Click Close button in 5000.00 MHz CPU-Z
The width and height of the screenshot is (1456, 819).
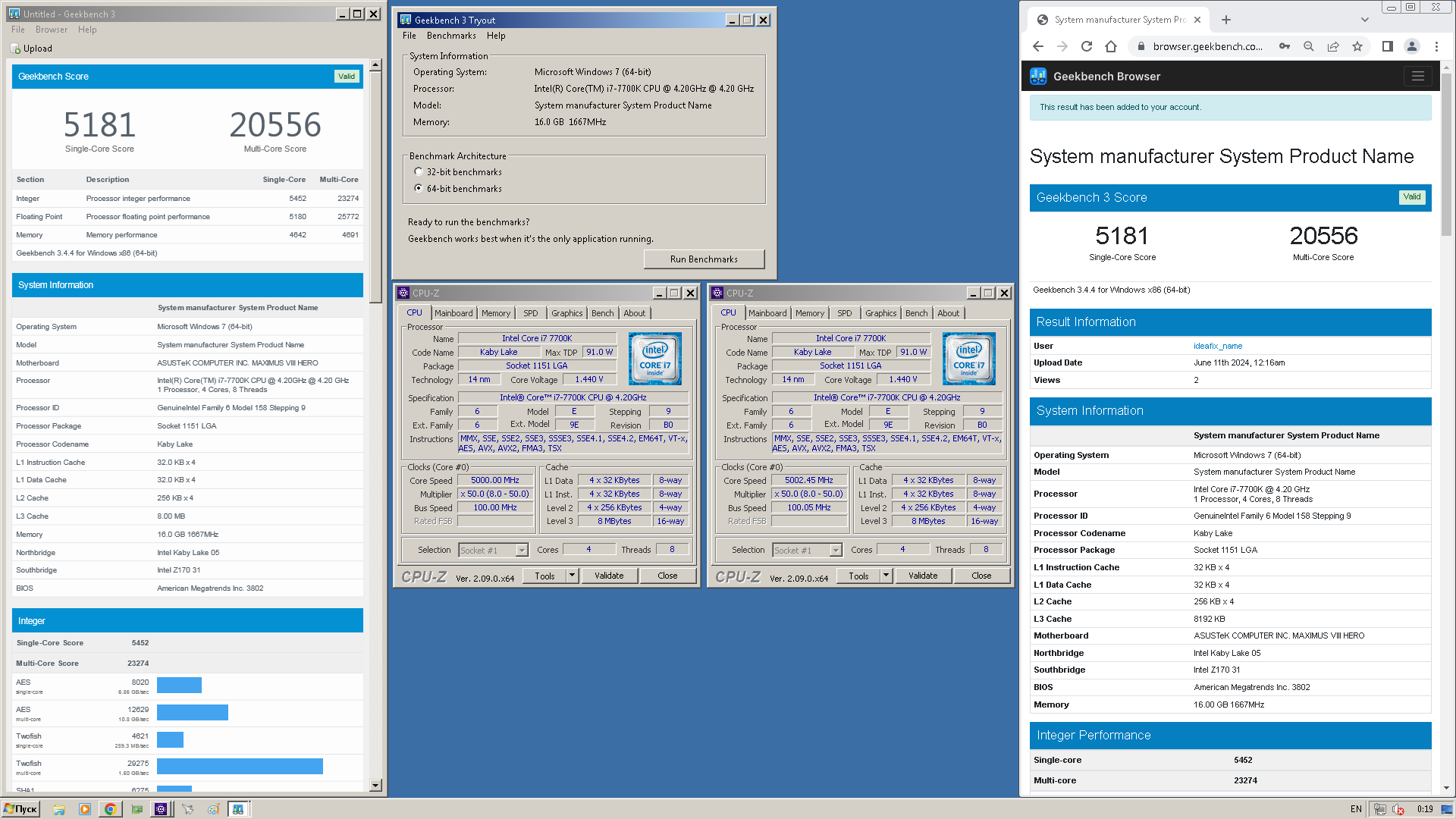tap(667, 576)
